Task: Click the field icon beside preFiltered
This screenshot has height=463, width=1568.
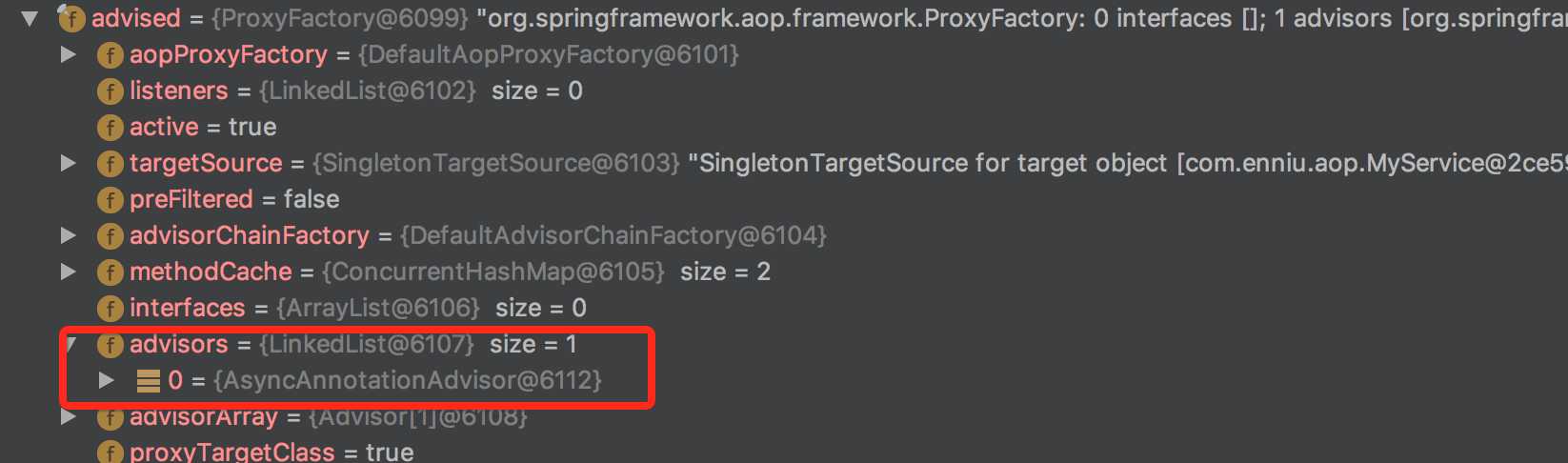Action: tap(111, 200)
